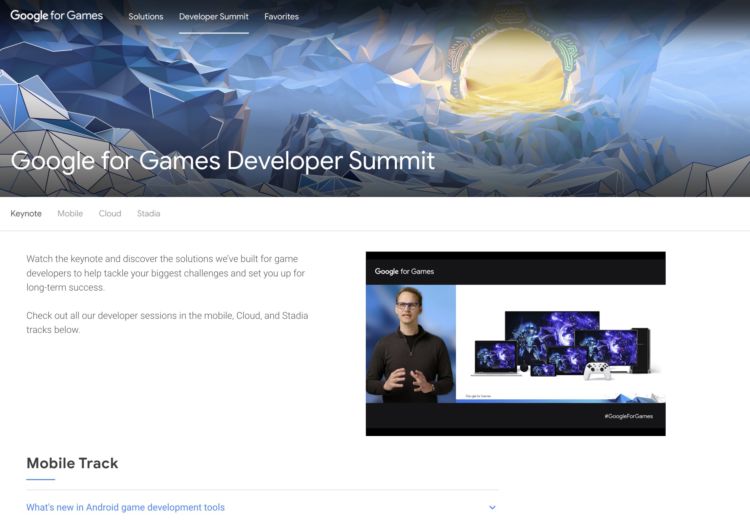Expand the Android game development tools chevron
The height and width of the screenshot is (524, 750).
tap(492, 507)
